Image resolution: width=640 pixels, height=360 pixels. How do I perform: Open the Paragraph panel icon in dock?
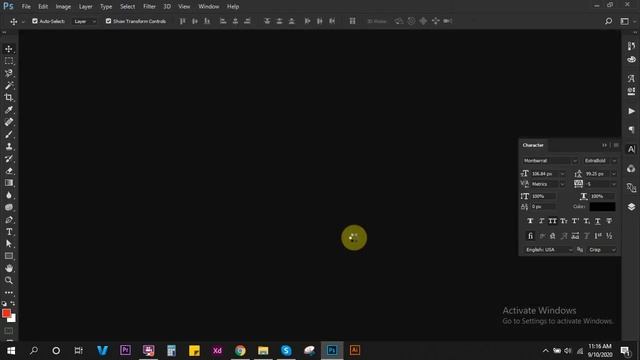coord(631,130)
